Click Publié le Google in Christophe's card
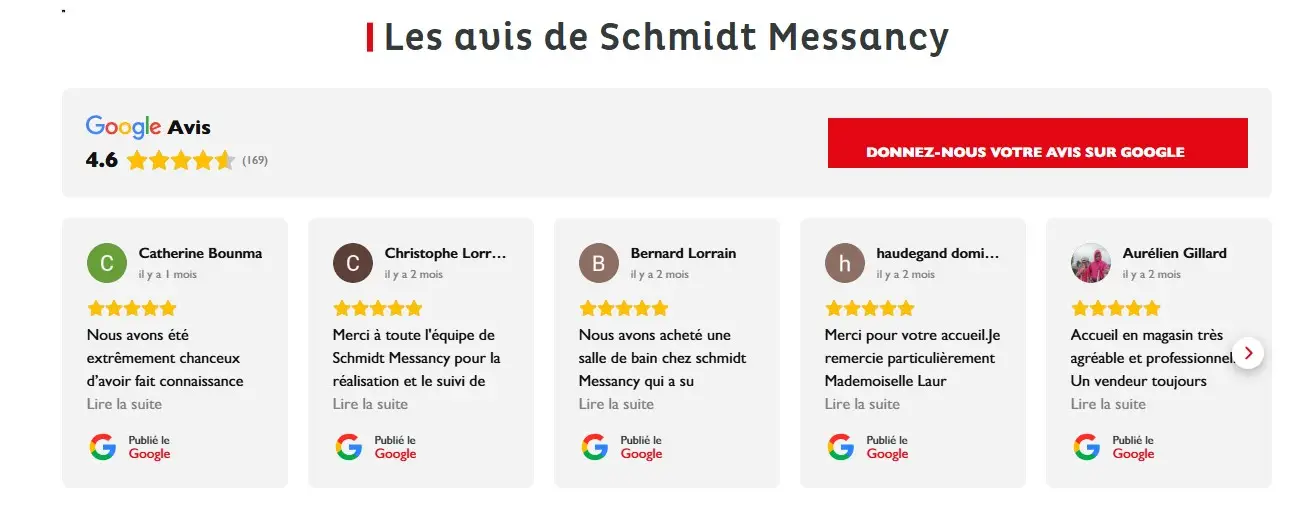This screenshot has height=506, width=1315. coord(393,447)
